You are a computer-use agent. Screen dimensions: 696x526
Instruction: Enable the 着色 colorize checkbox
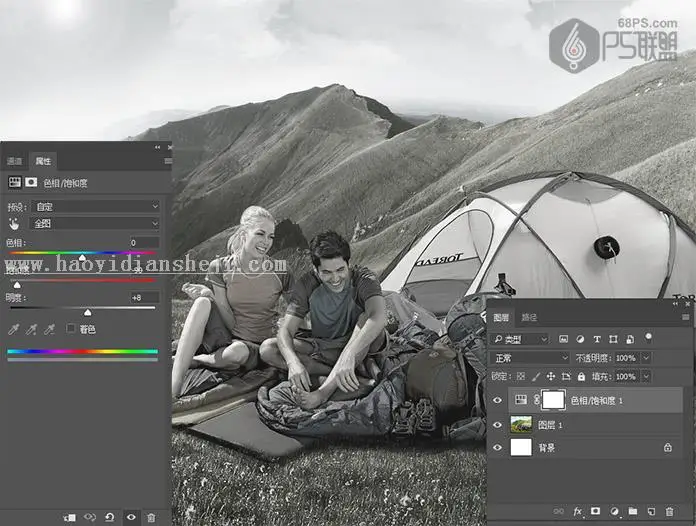[x=70, y=328]
